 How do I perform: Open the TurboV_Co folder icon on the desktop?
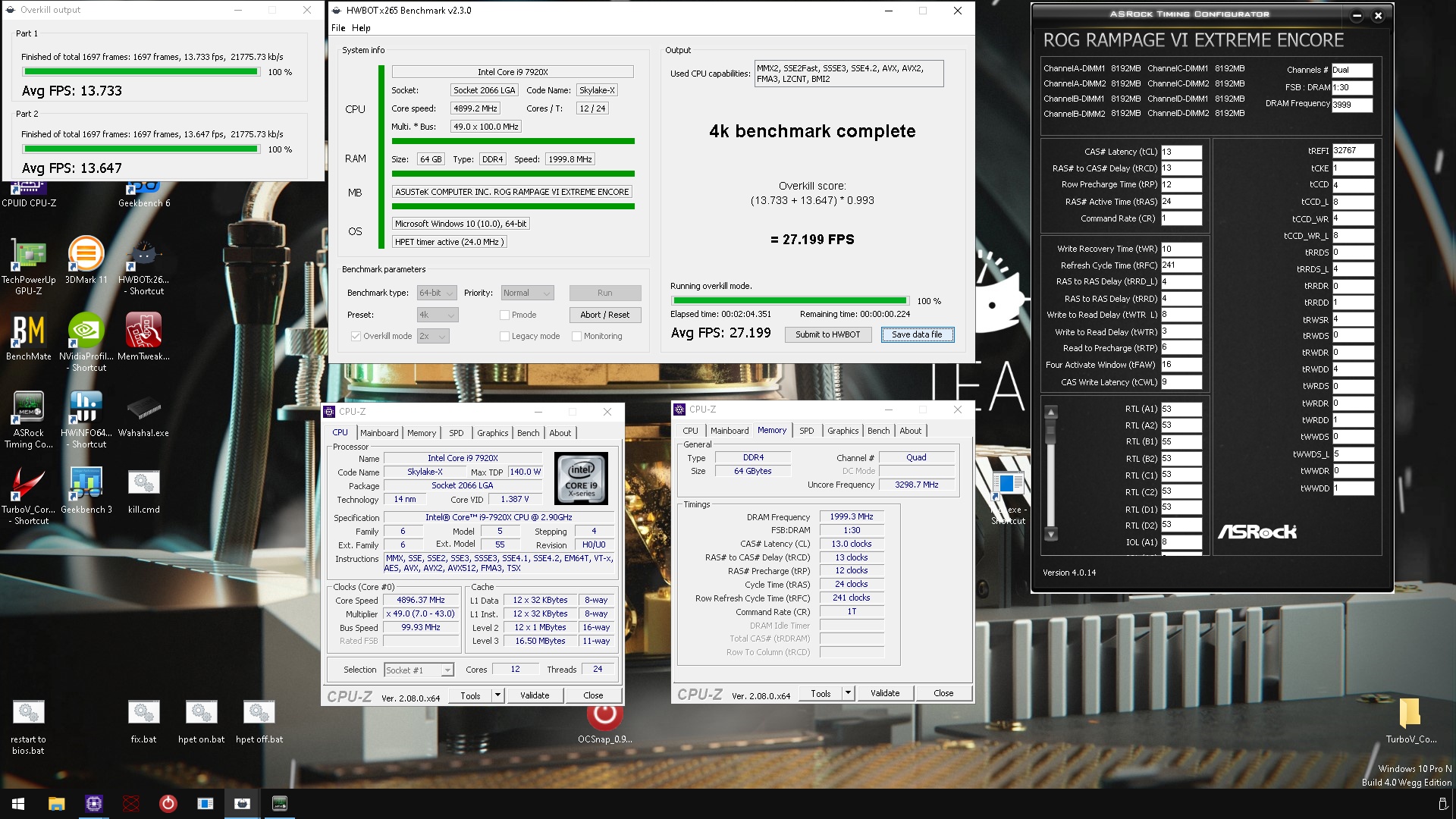coord(1410,720)
